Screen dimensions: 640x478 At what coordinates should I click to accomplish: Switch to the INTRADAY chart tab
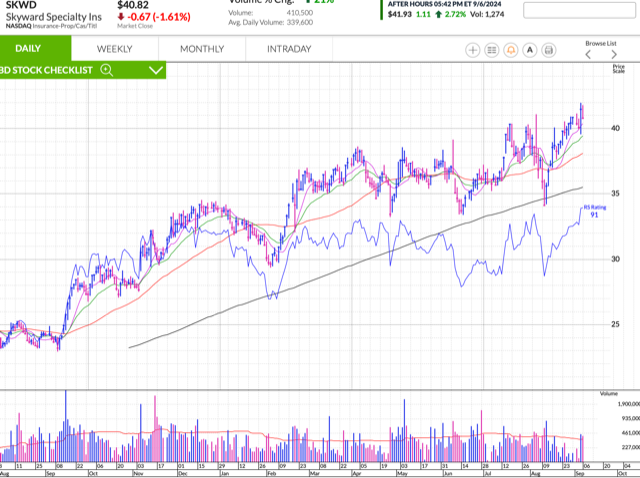click(x=289, y=49)
